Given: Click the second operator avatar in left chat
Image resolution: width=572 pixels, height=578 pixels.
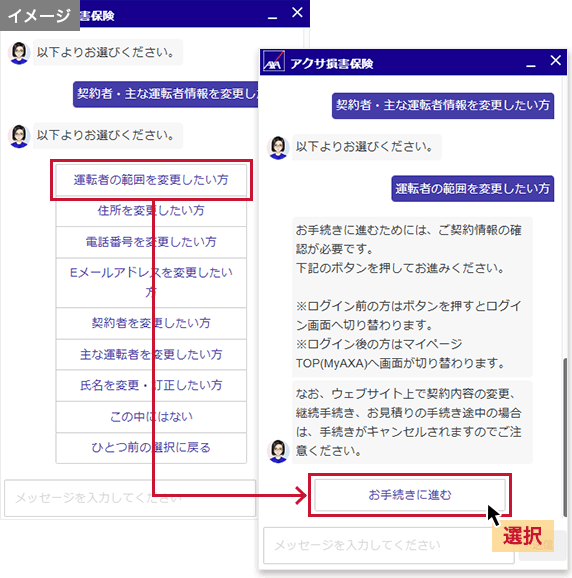Looking at the screenshot, I should coord(19,136).
